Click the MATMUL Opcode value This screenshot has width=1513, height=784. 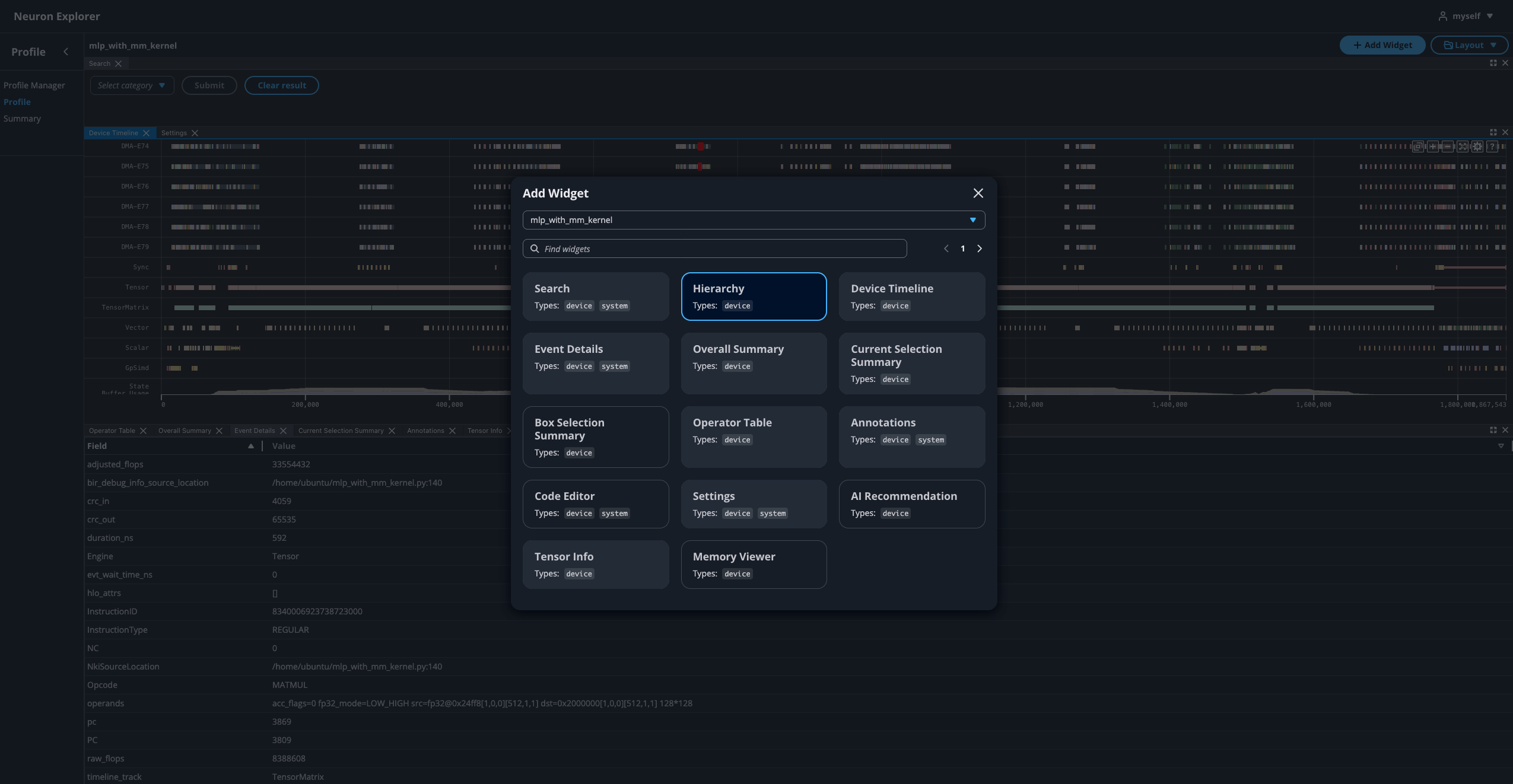(290, 685)
